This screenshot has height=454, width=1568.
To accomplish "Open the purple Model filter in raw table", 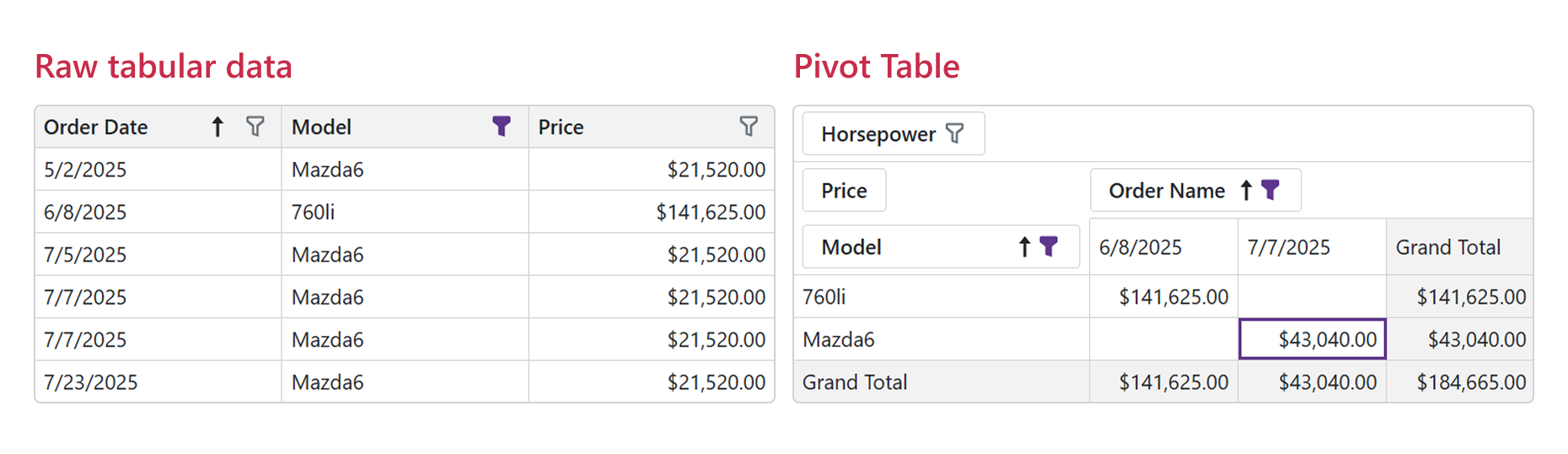I will coord(502,127).
